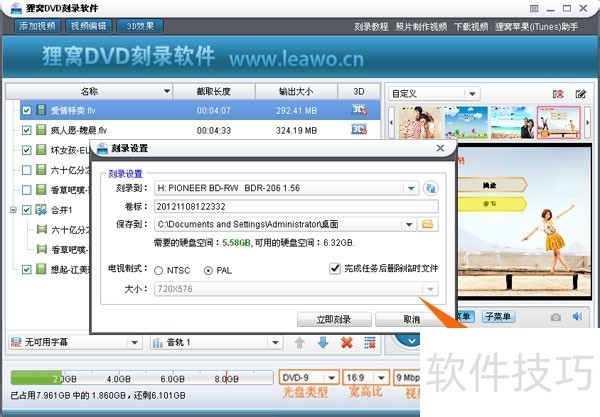Screen dimensions: 600x417
Task: Select the 00:04:33 duration cell
Action: click(x=214, y=130)
